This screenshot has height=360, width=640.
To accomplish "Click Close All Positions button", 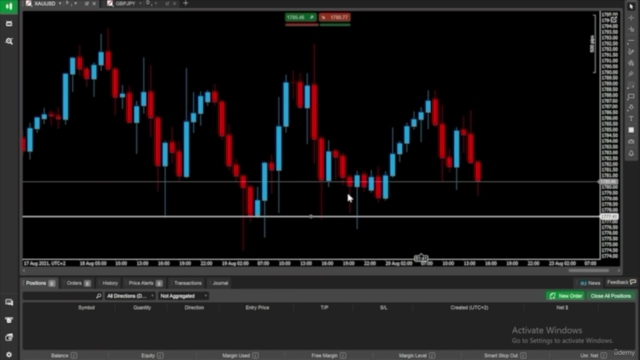I will tap(611, 296).
